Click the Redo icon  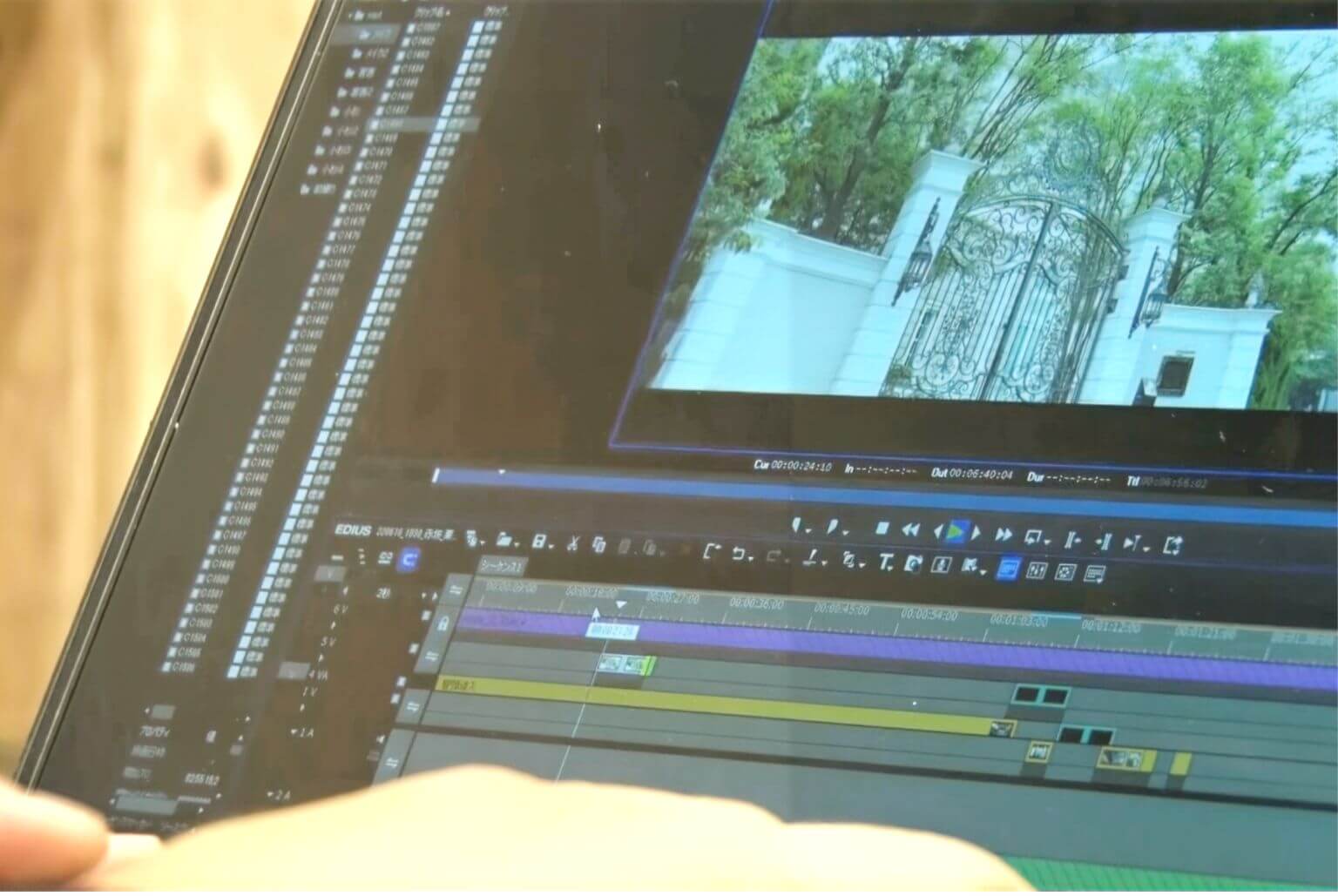[773, 555]
